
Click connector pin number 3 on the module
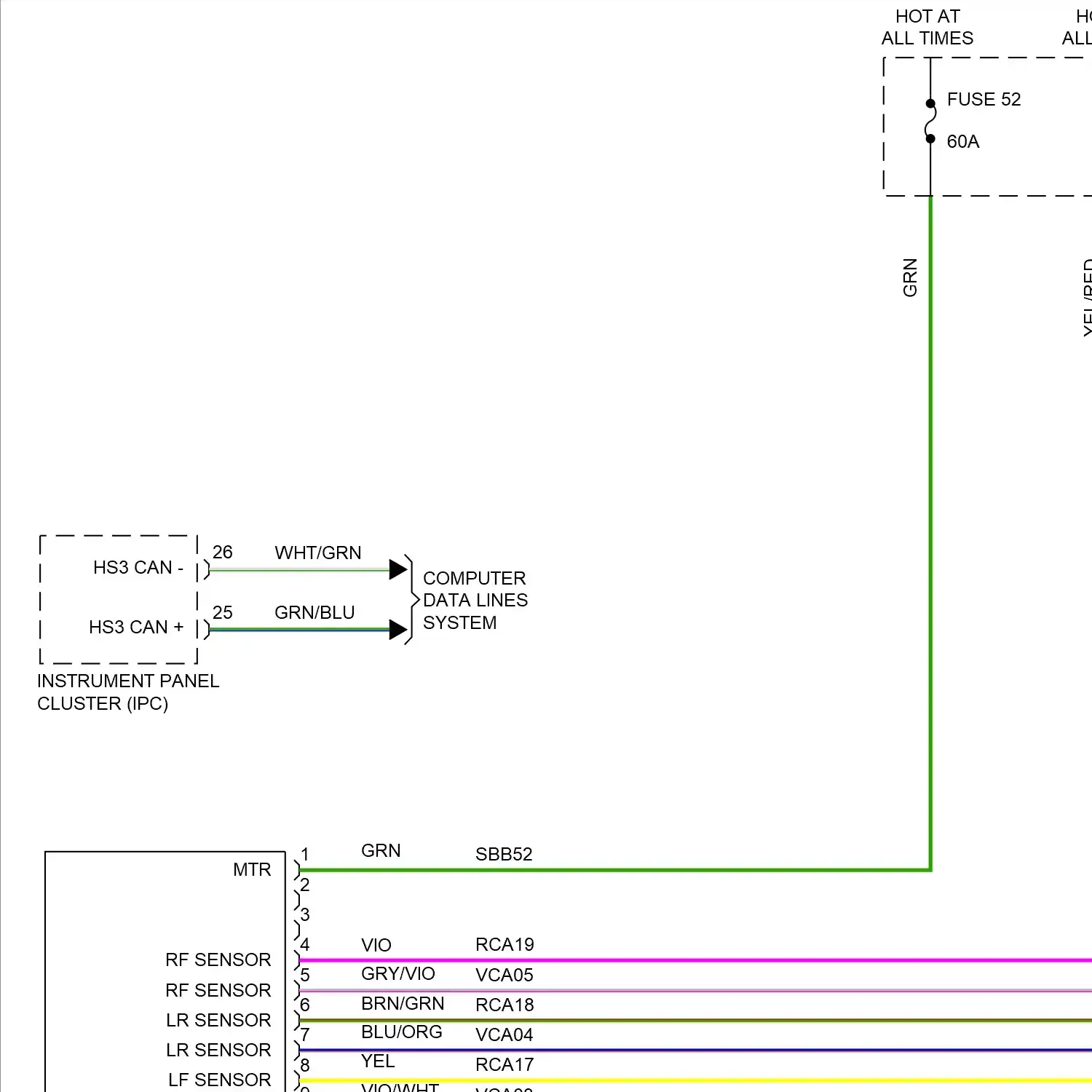point(305,914)
